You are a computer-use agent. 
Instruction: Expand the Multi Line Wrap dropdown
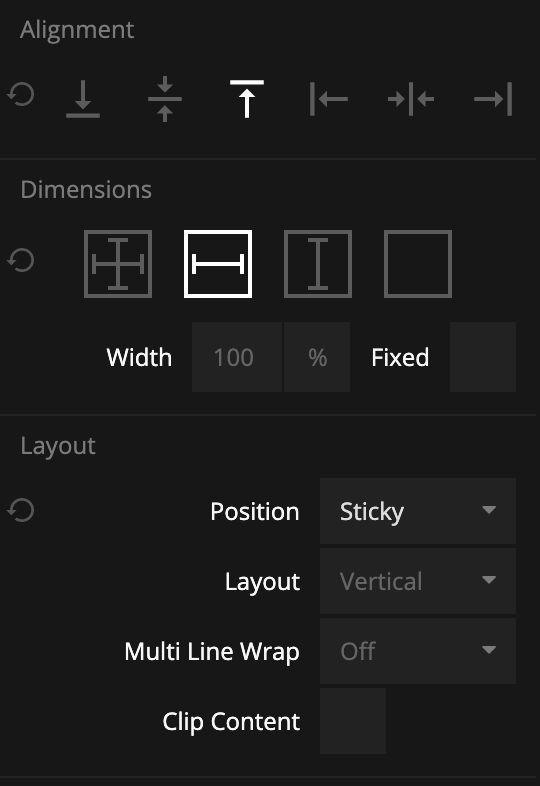pos(418,651)
